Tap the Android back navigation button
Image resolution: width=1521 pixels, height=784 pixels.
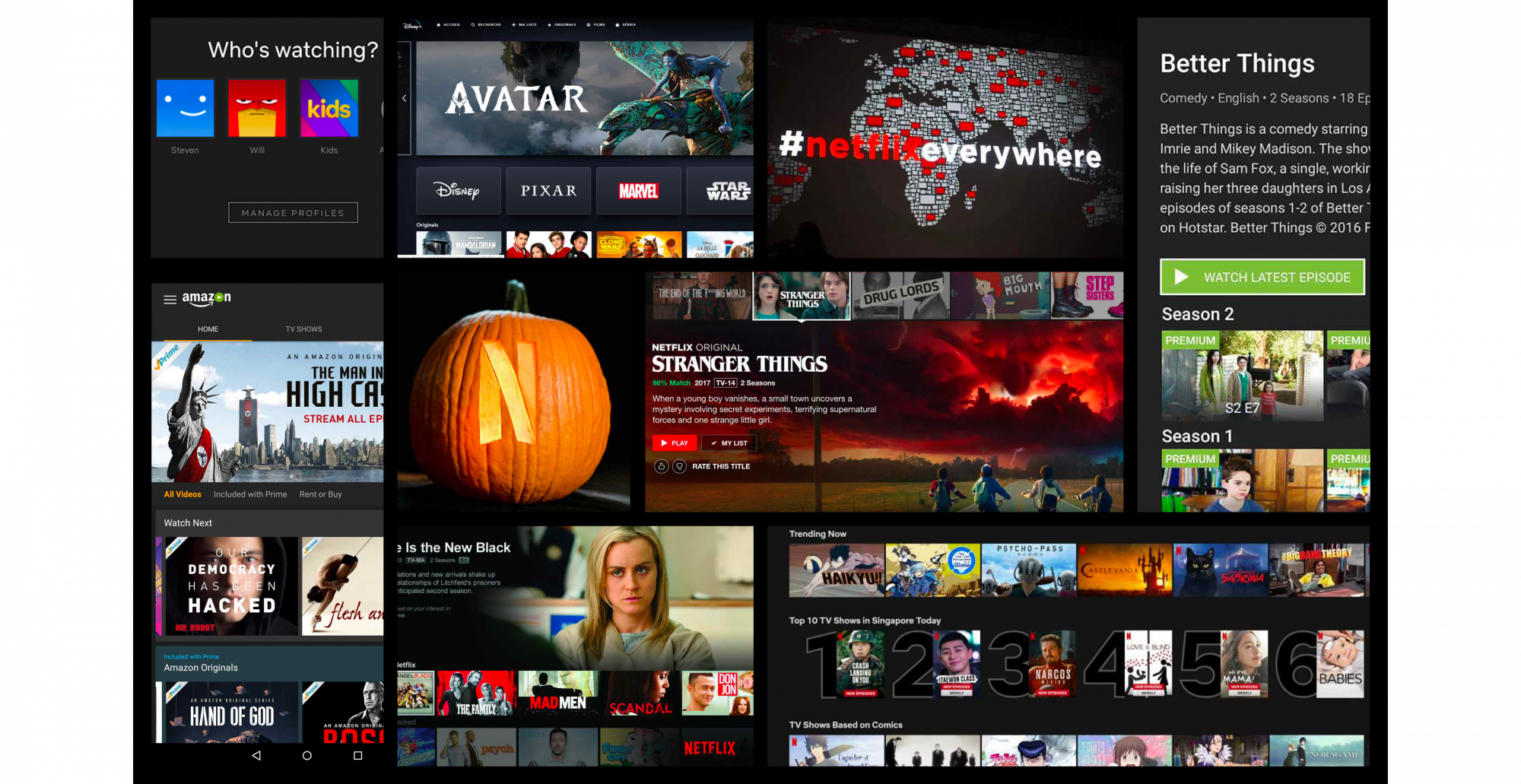(256, 755)
